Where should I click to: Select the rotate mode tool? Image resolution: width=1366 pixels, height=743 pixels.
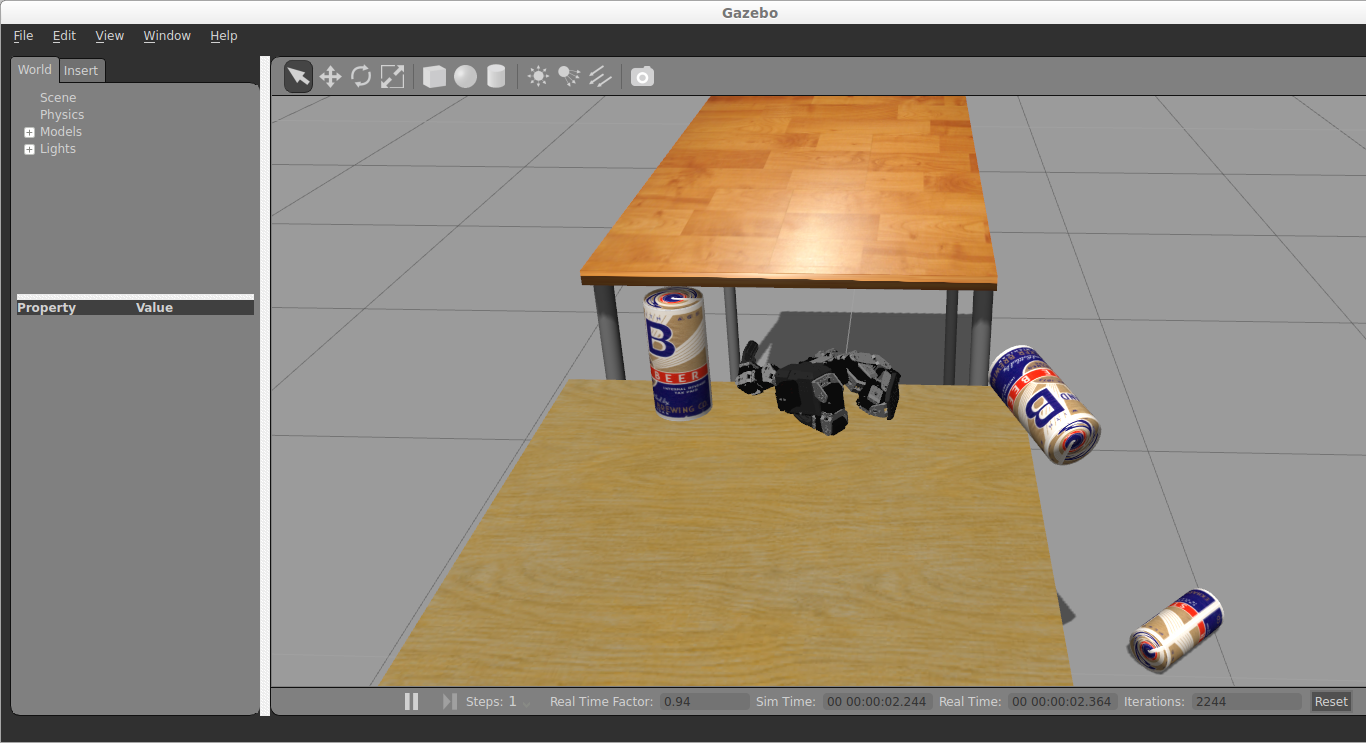(361, 77)
